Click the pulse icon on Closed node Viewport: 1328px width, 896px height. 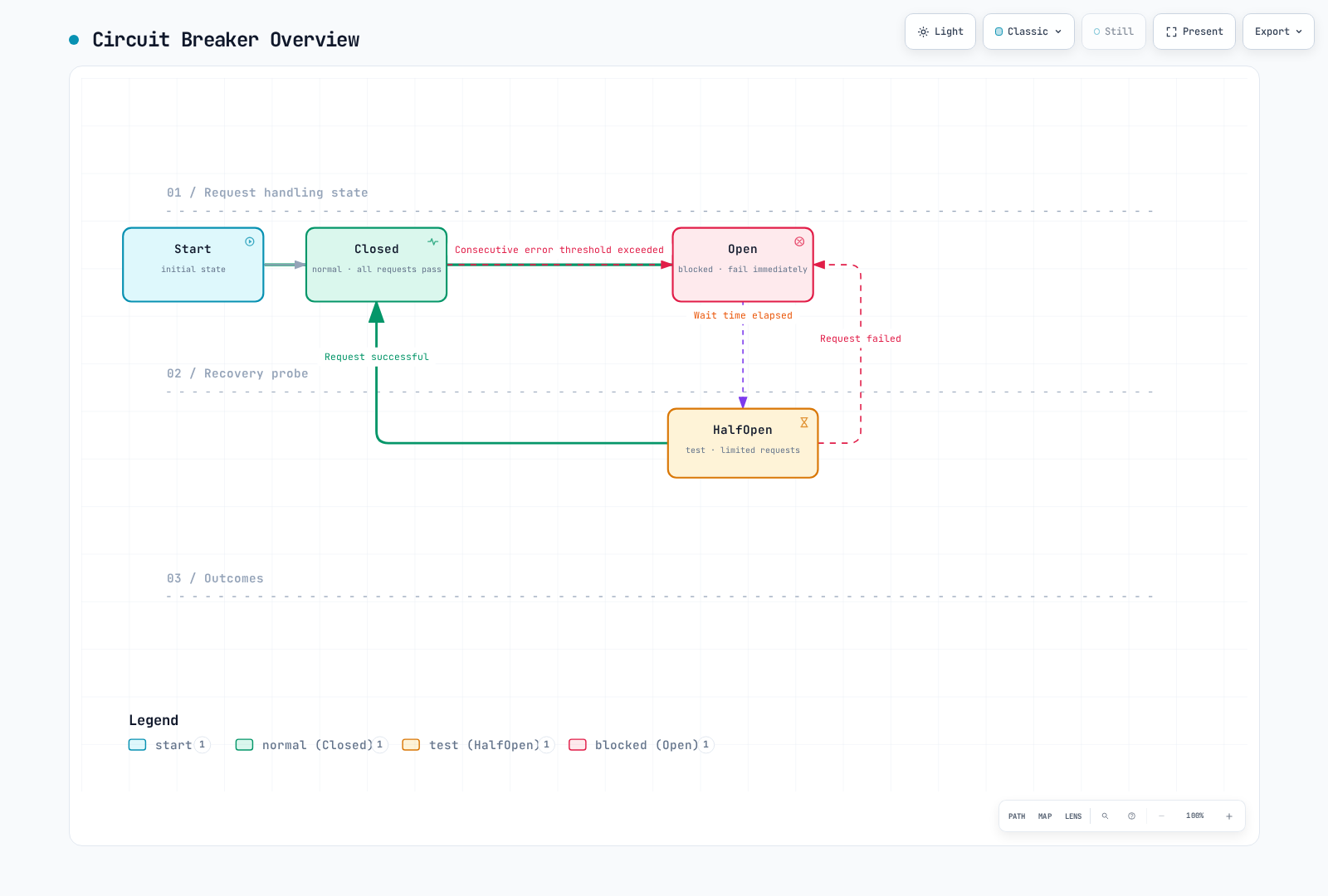[433, 241]
